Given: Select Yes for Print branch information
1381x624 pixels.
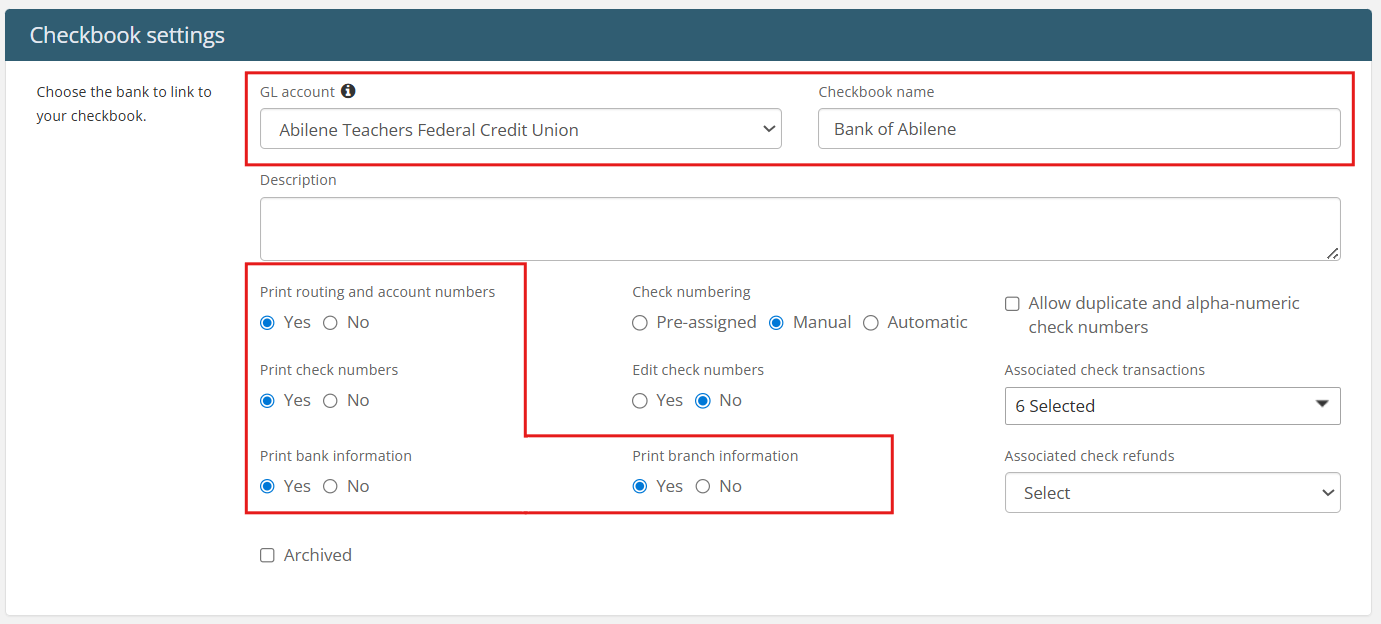Looking at the screenshot, I should pos(640,487).
